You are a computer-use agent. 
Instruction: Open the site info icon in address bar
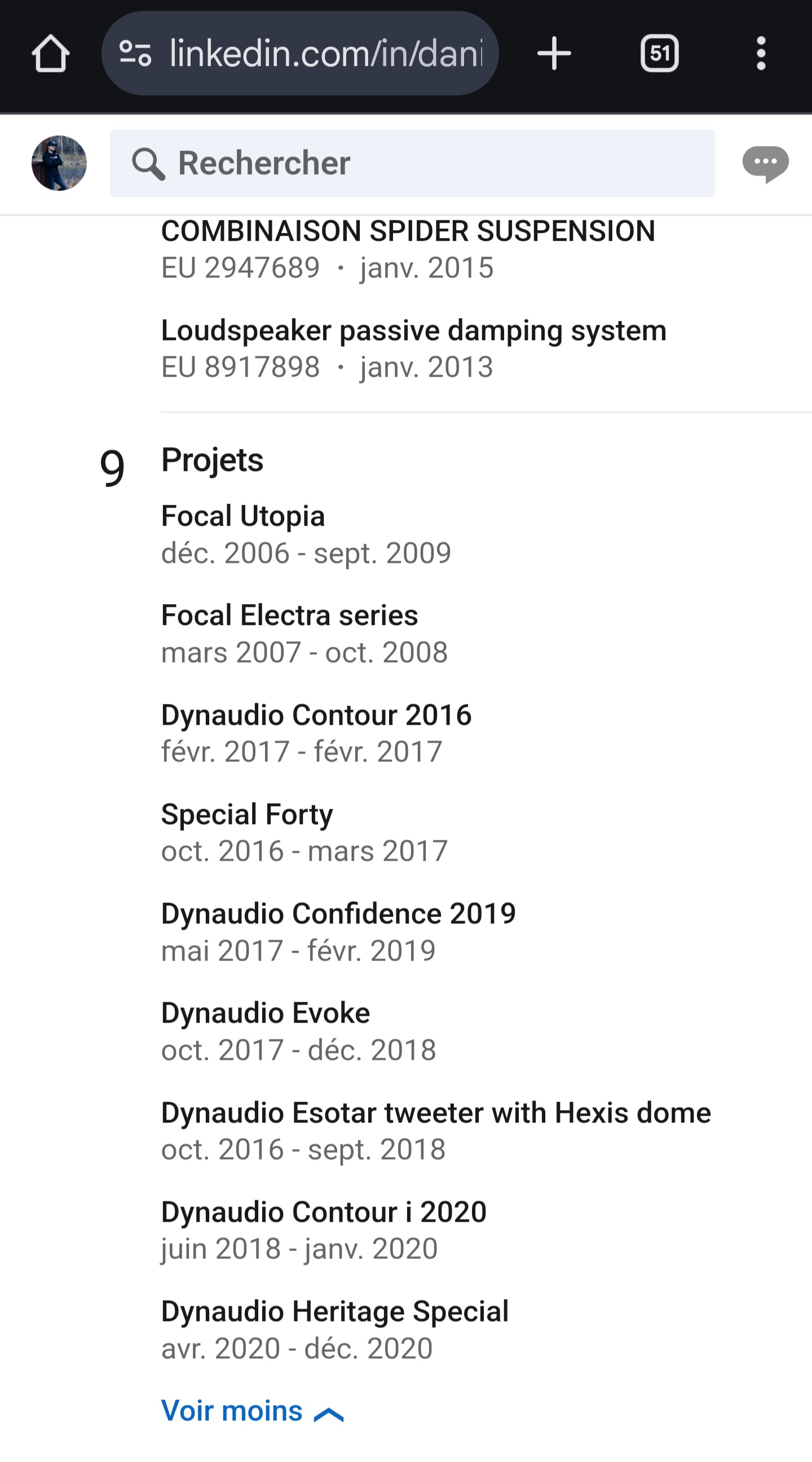click(135, 54)
